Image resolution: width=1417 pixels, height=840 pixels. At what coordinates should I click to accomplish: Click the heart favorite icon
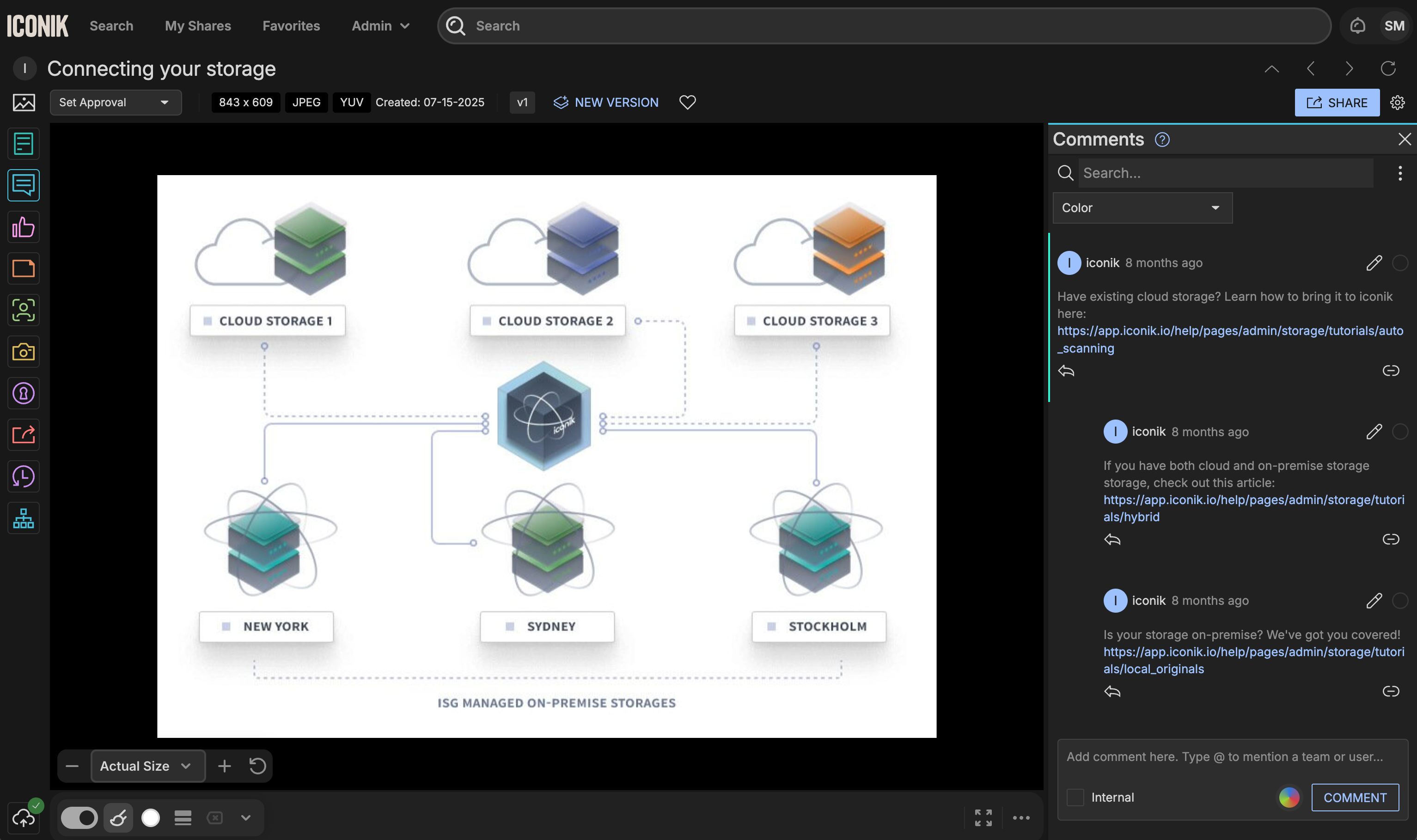(x=687, y=103)
